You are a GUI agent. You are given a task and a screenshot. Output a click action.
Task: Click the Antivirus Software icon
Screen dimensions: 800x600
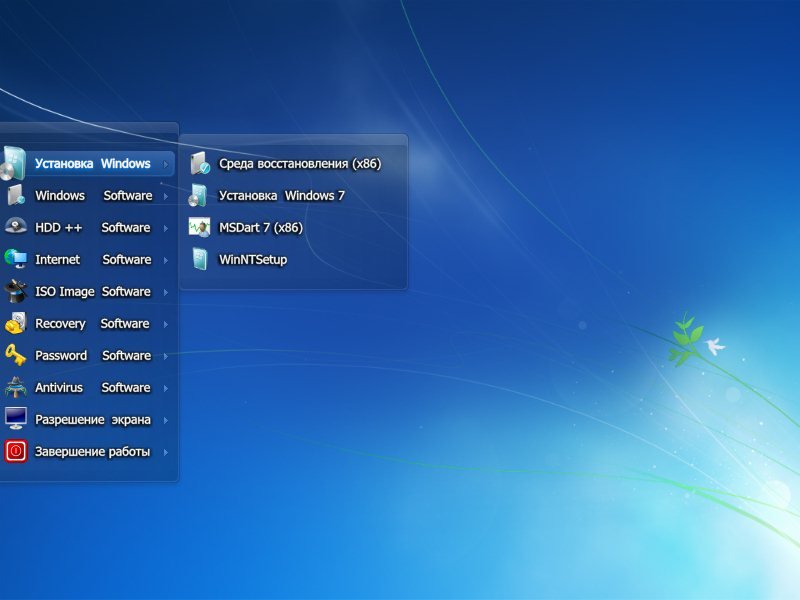coord(16,387)
